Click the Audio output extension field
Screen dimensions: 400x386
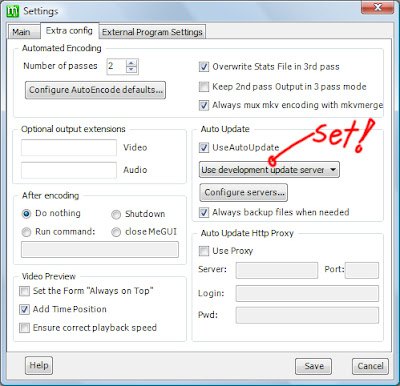point(69,170)
